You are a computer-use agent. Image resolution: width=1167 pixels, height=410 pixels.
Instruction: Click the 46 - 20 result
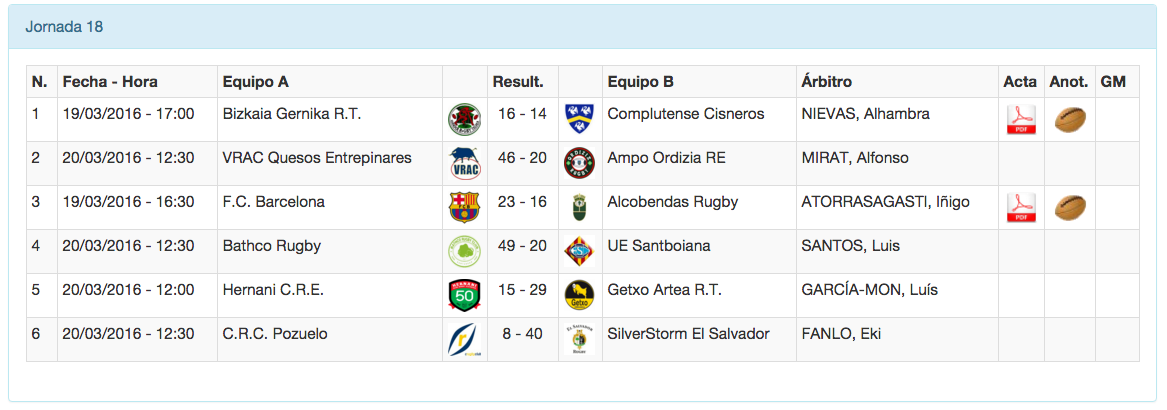coord(522,158)
